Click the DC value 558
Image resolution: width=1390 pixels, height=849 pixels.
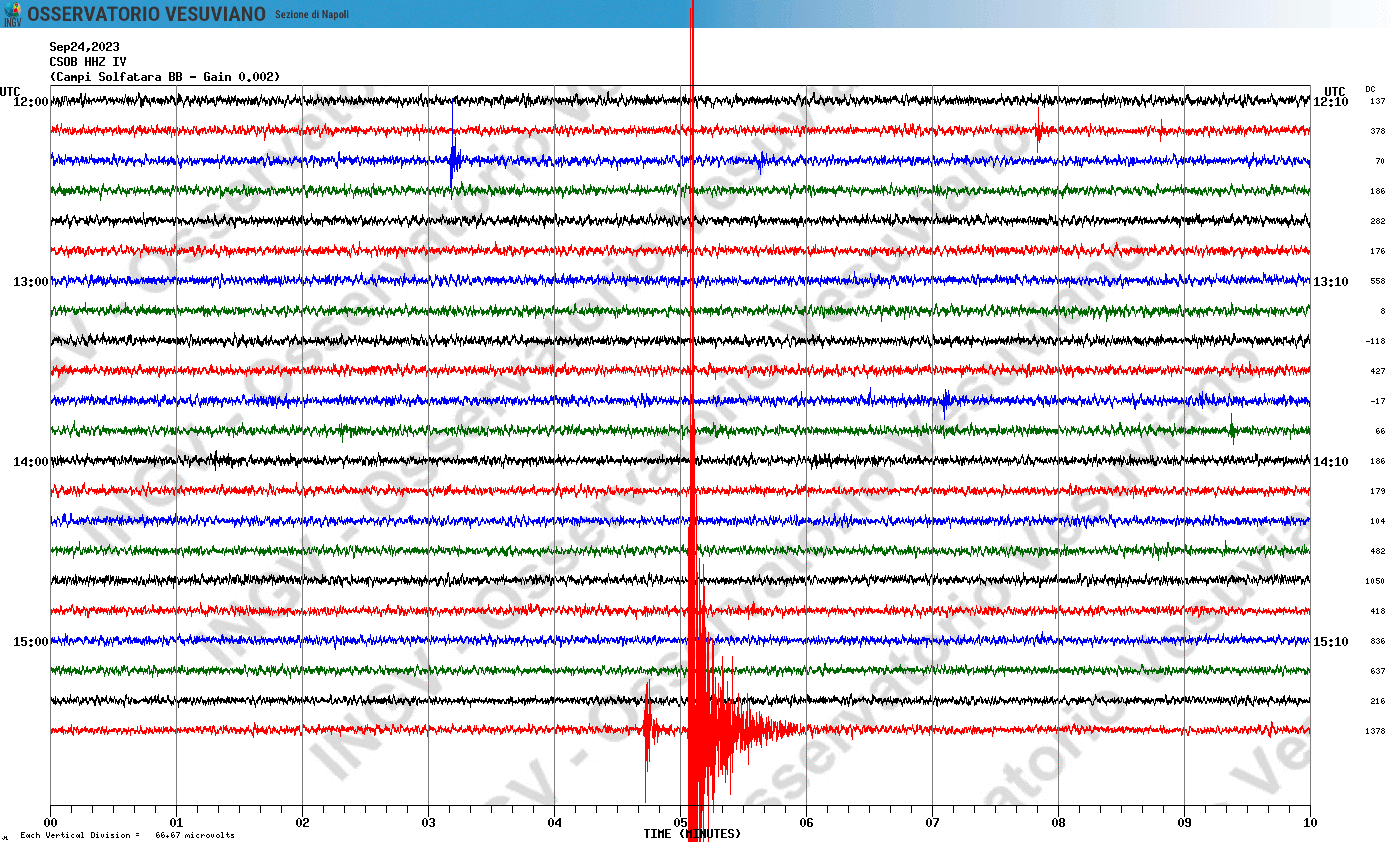(1378, 281)
